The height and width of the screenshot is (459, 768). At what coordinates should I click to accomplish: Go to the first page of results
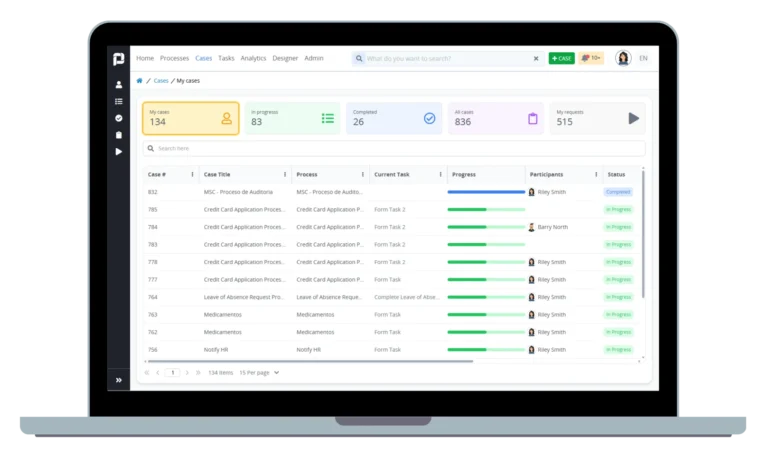pos(146,373)
